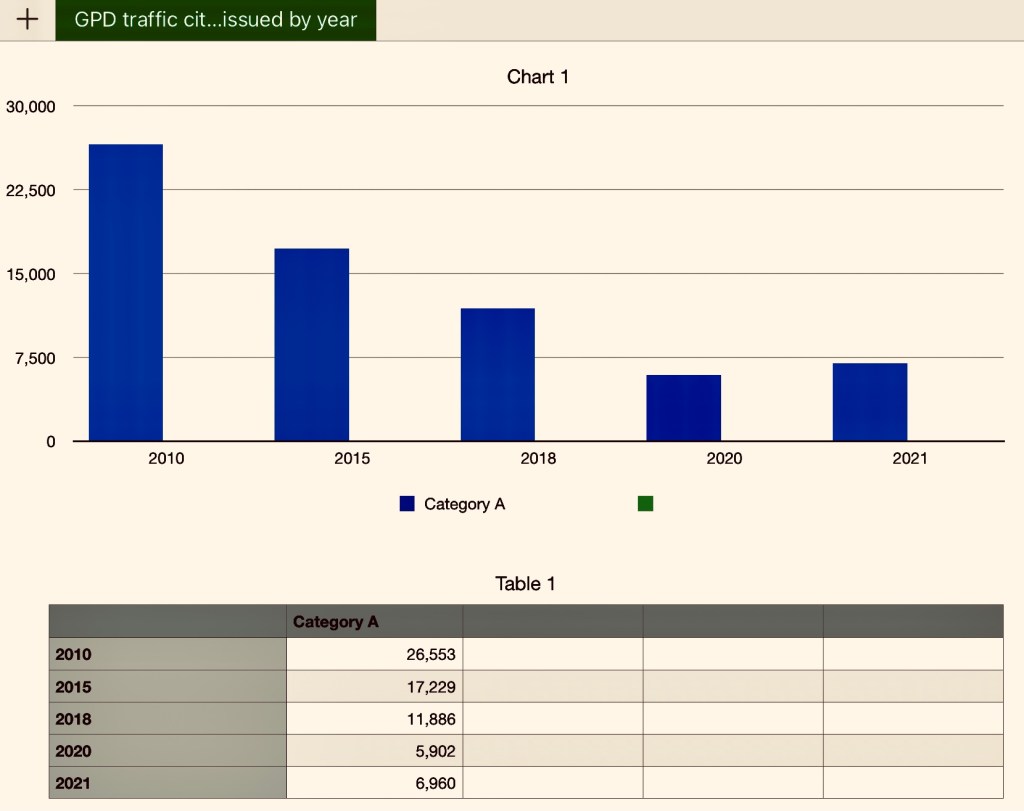Click the 2010 row header cell
This screenshot has width=1024, height=811.
click(x=167, y=655)
